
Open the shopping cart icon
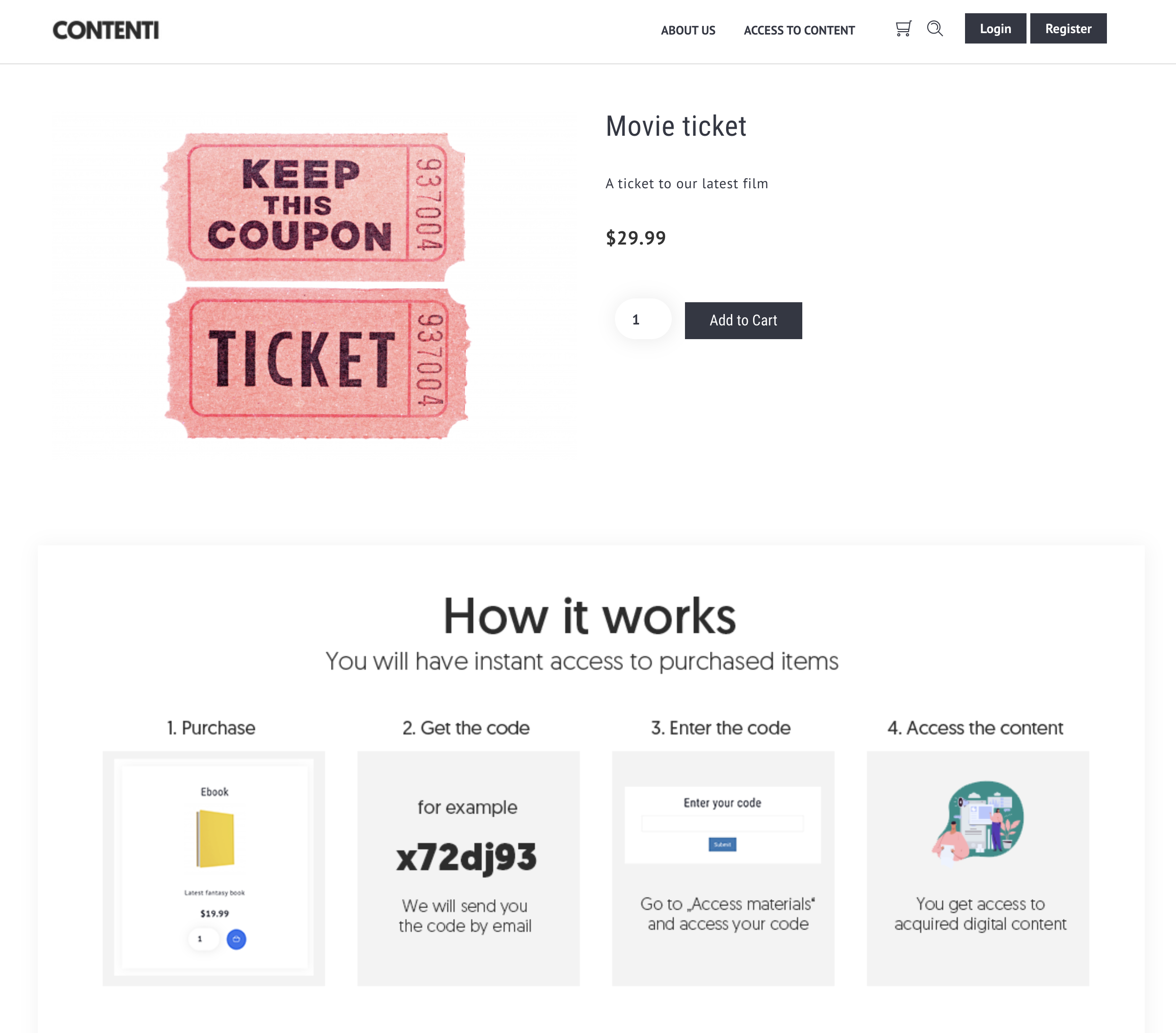tap(904, 29)
